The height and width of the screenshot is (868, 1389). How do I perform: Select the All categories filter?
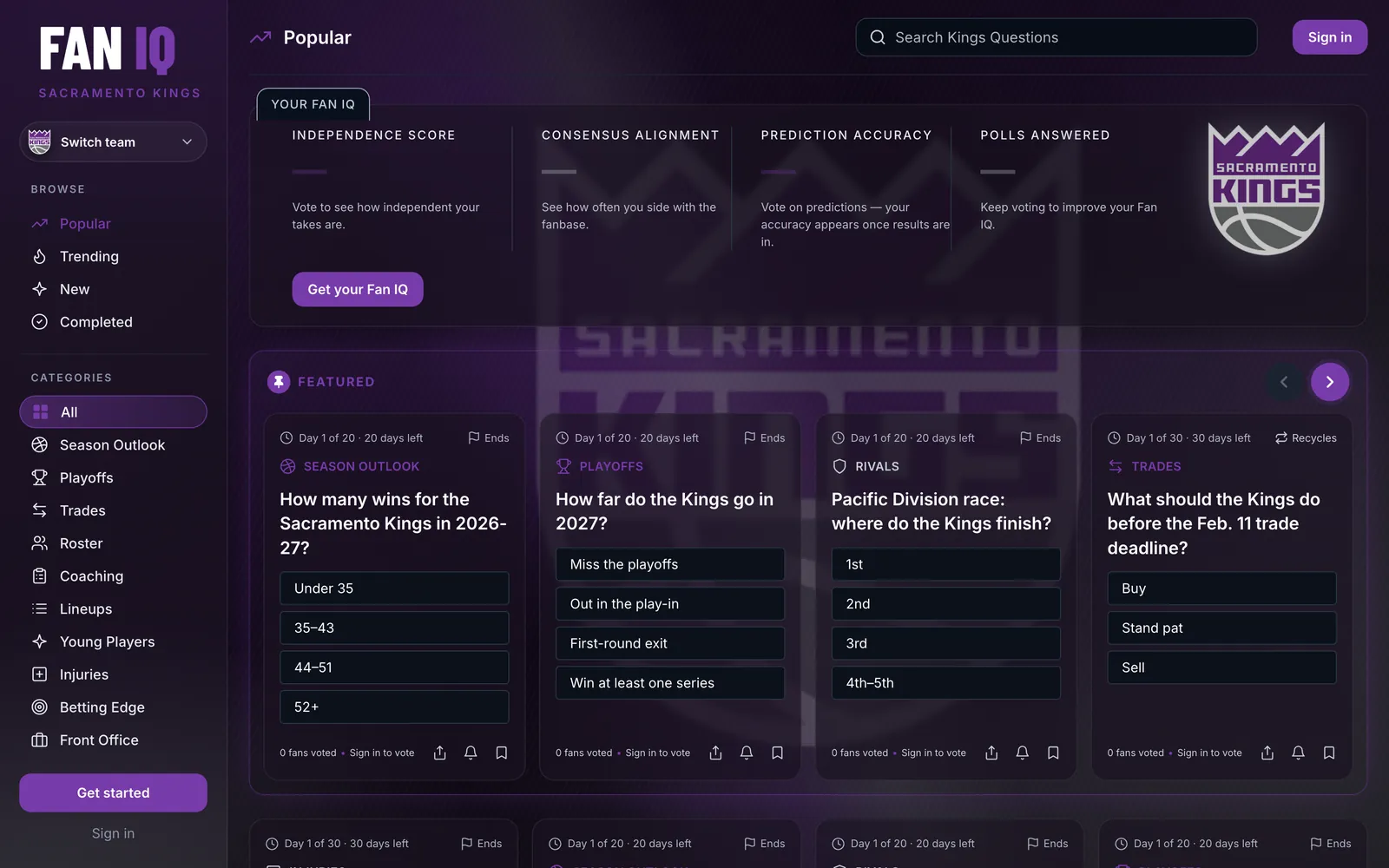113,412
